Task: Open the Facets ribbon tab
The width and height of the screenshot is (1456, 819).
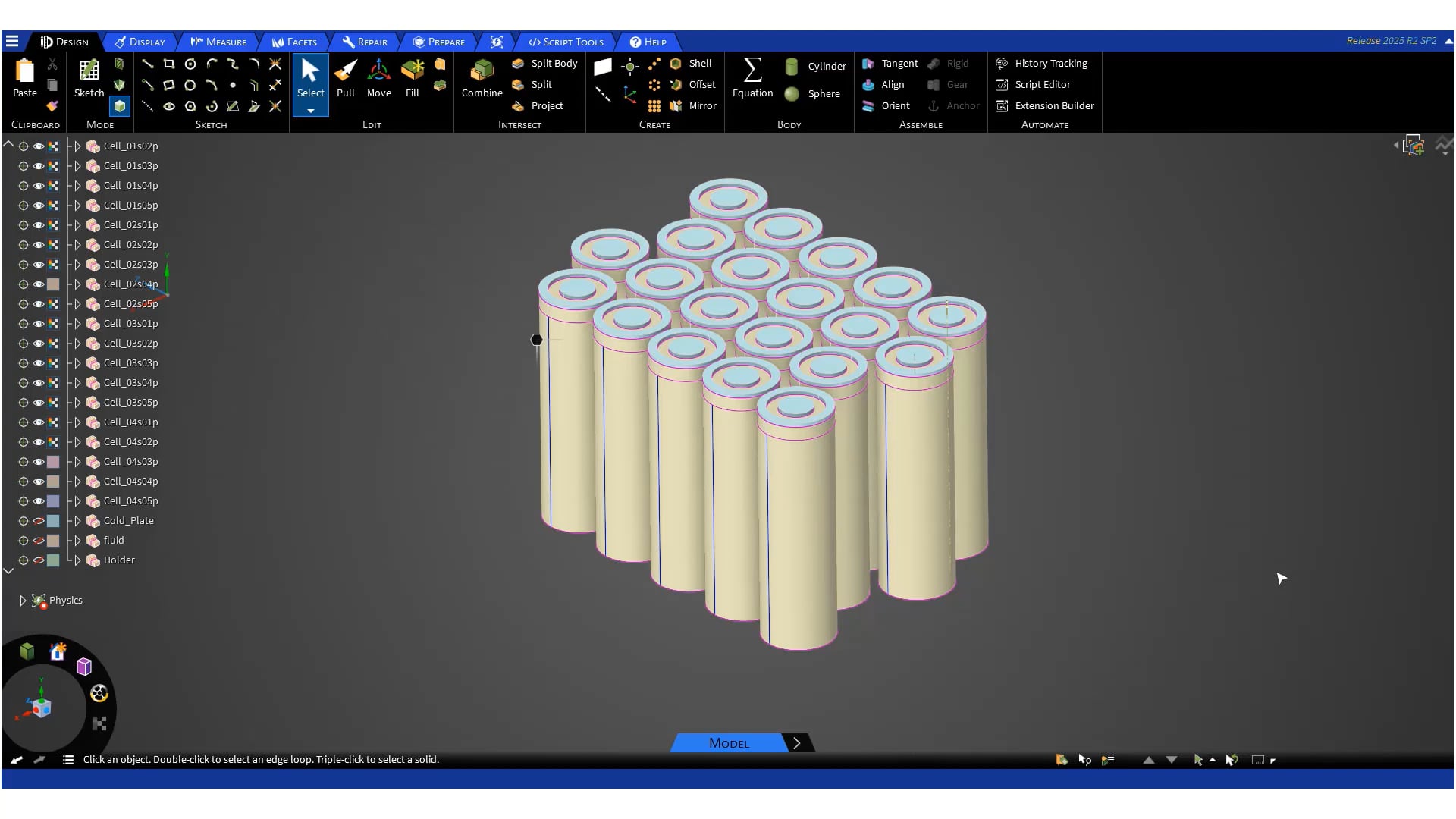Action: (x=294, y=42)
